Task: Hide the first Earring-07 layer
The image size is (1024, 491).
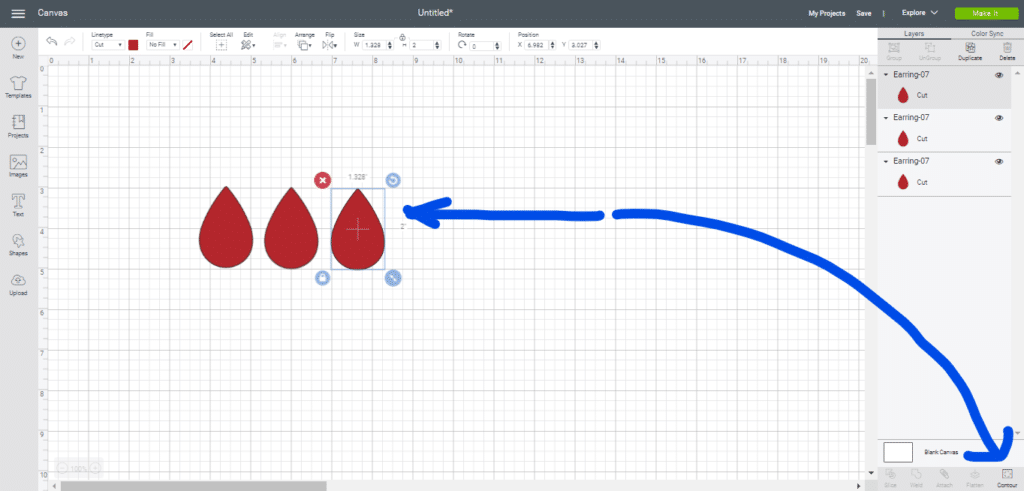Action: [x=998, y=75]
